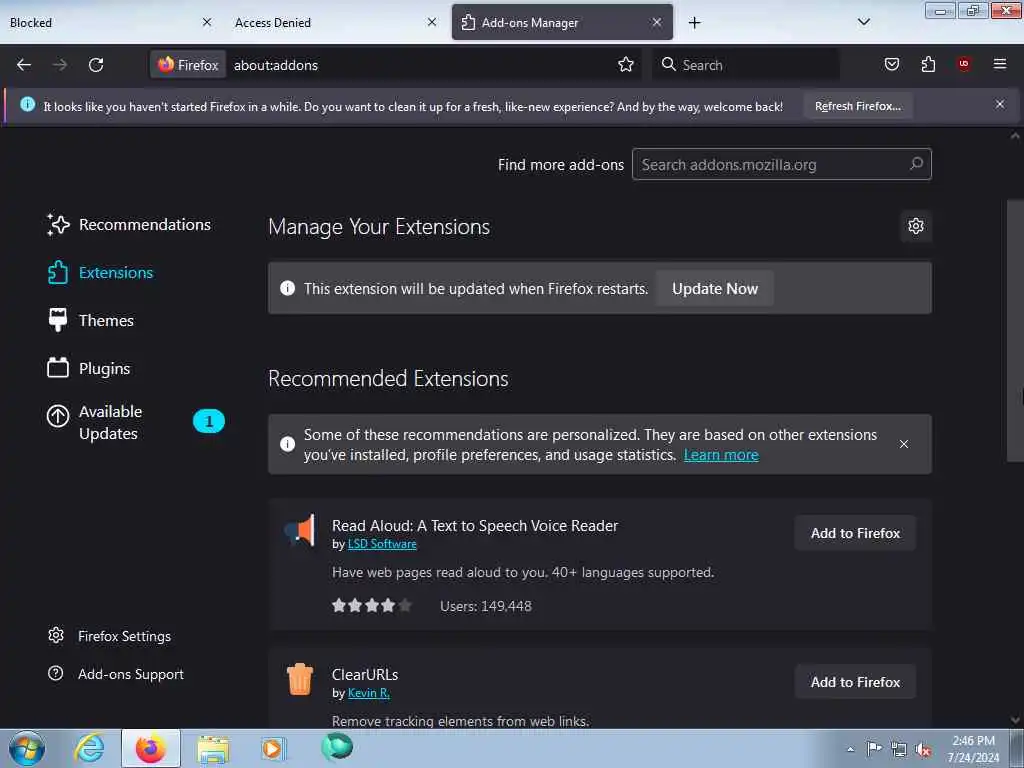Viewport: 1024px width, 768px height.
Task: Click the Refresh Firefox button
Action: [857, 106]
